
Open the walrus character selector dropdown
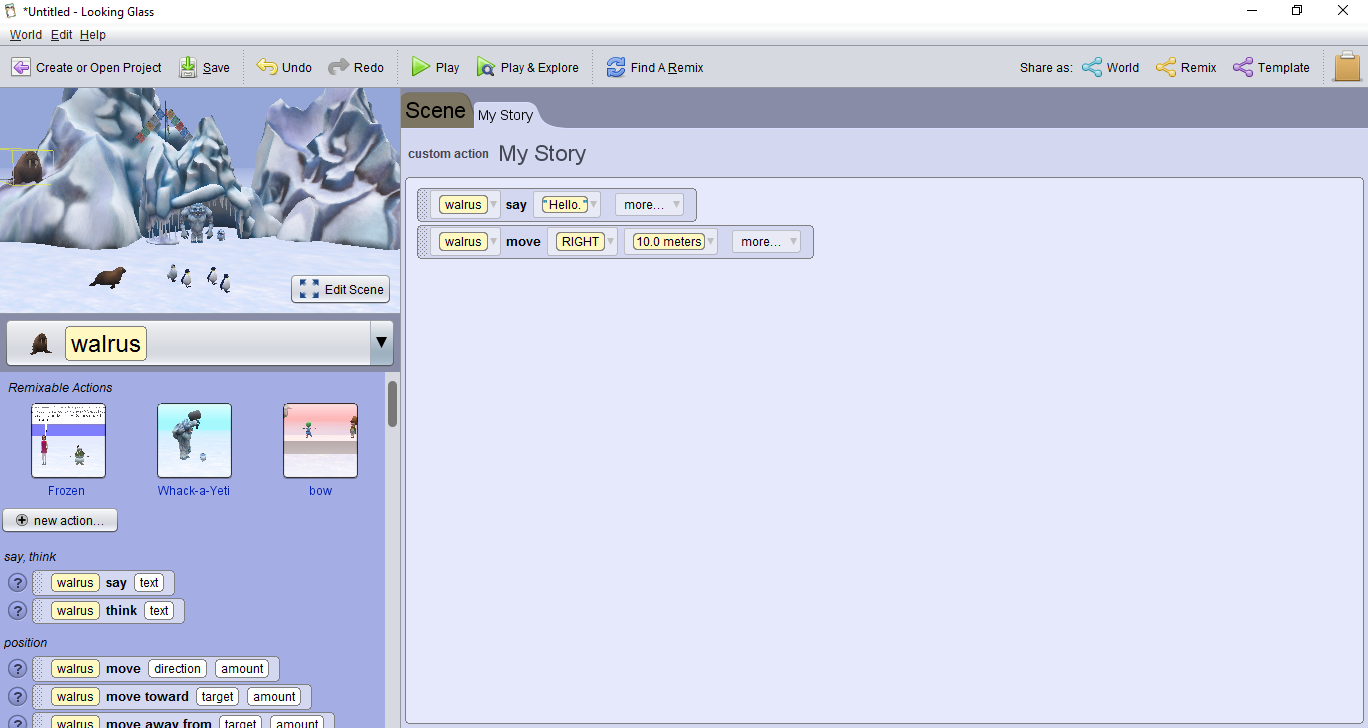point(380,343)
